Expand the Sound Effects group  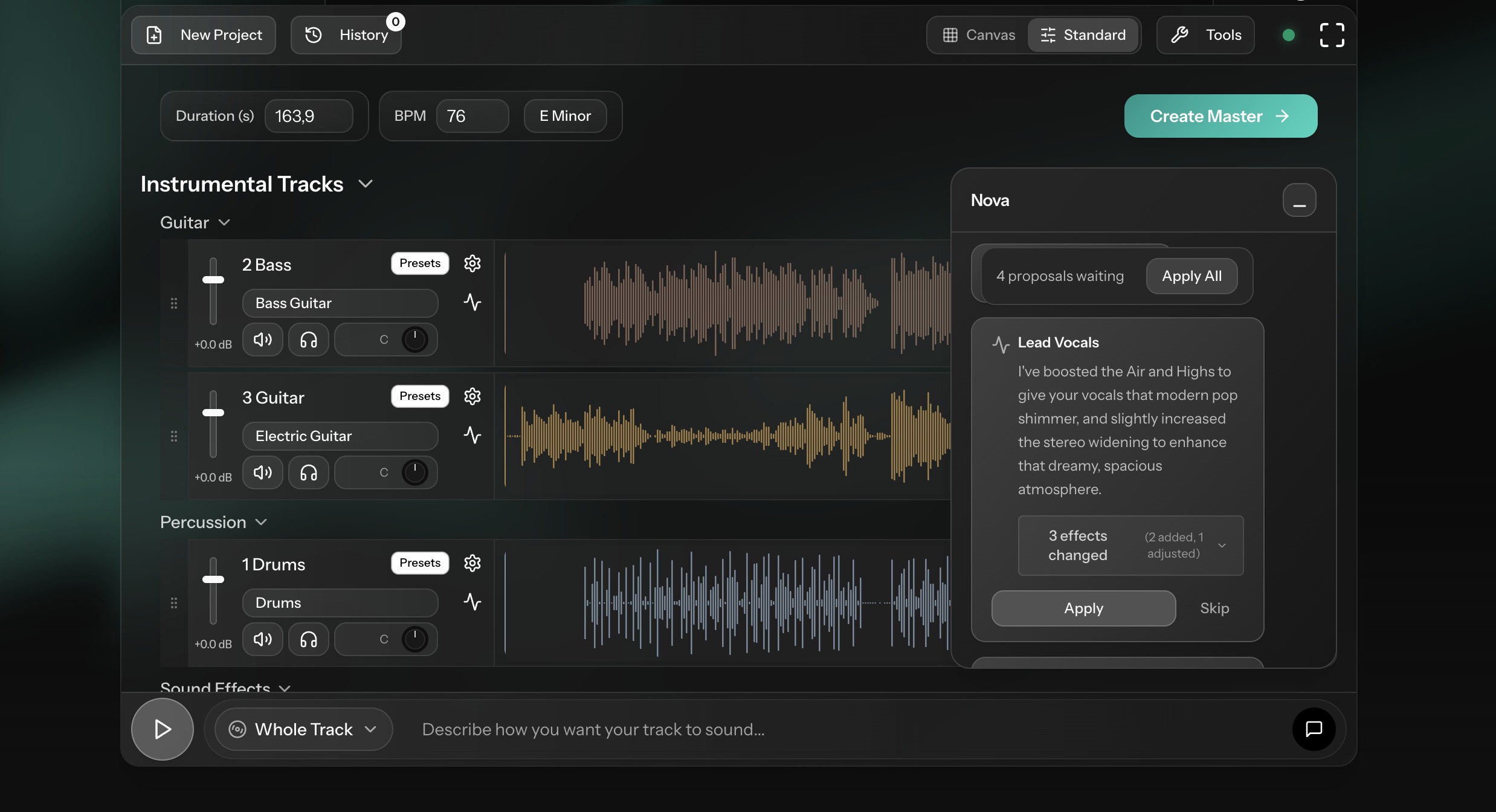pyautogui.click(x=285, y=688)
